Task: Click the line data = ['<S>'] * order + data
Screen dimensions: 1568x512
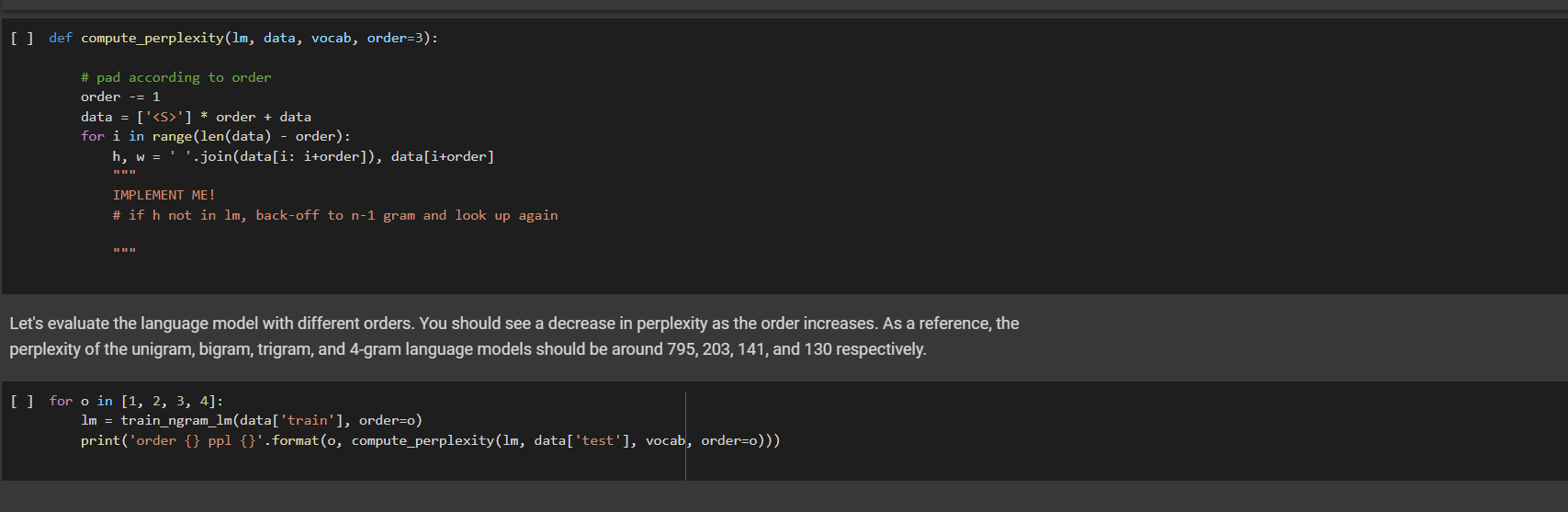Action: tap(196, 118)
